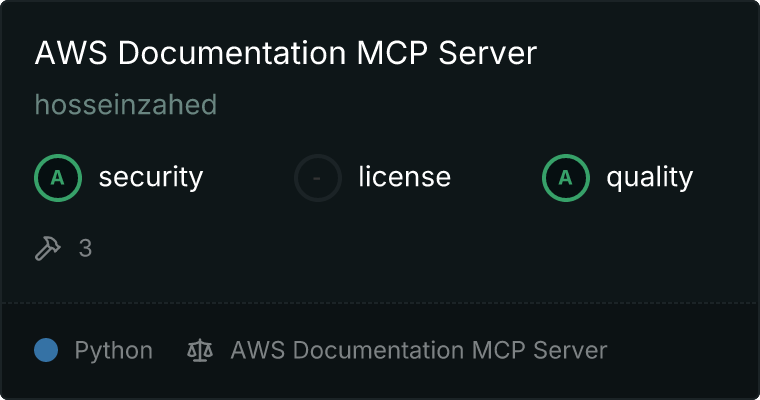
Task: Click the balance scales license icon
Action: [x=200, y=351]
